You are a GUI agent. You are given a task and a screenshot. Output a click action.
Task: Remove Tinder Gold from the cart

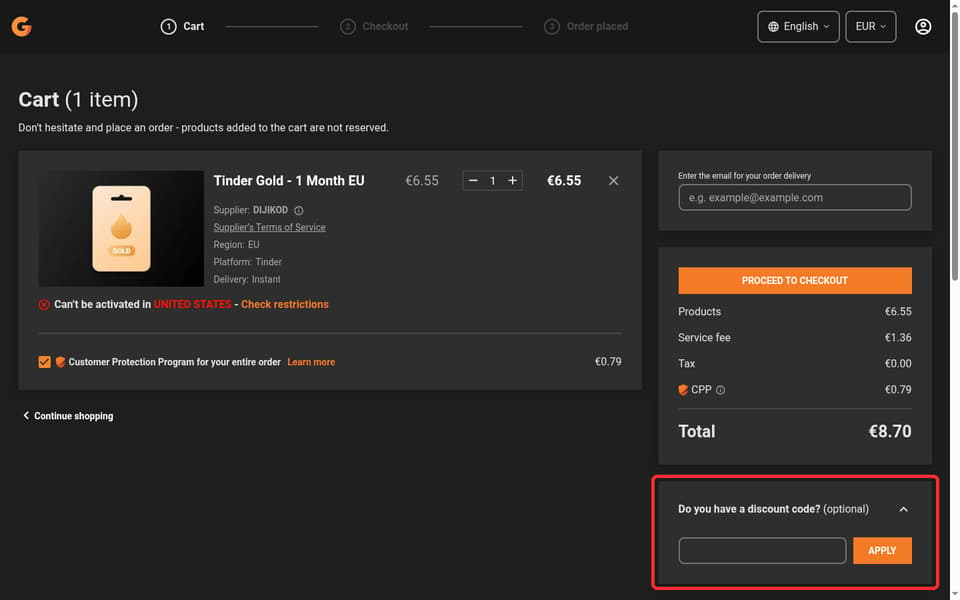coord(613,181)
